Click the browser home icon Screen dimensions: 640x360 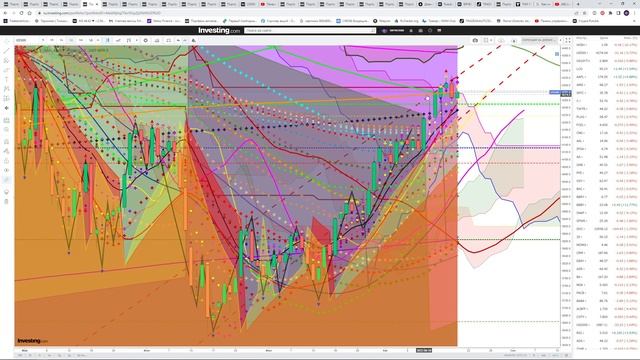tap(29, 13)
